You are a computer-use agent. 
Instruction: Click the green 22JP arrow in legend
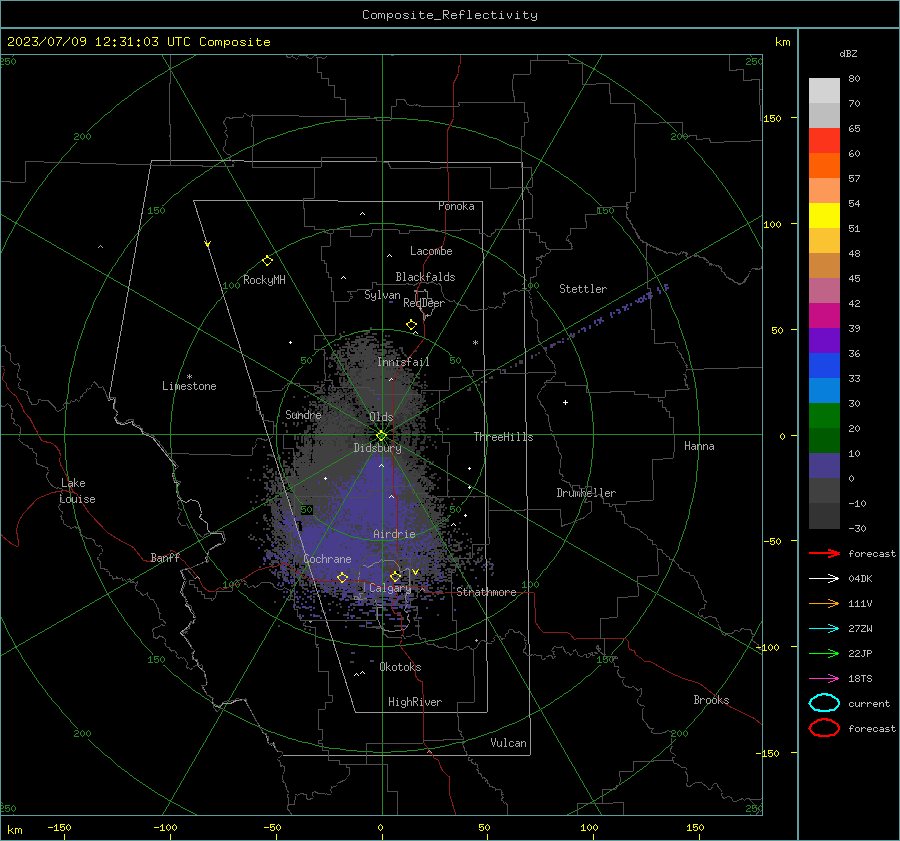pos(824,653)
